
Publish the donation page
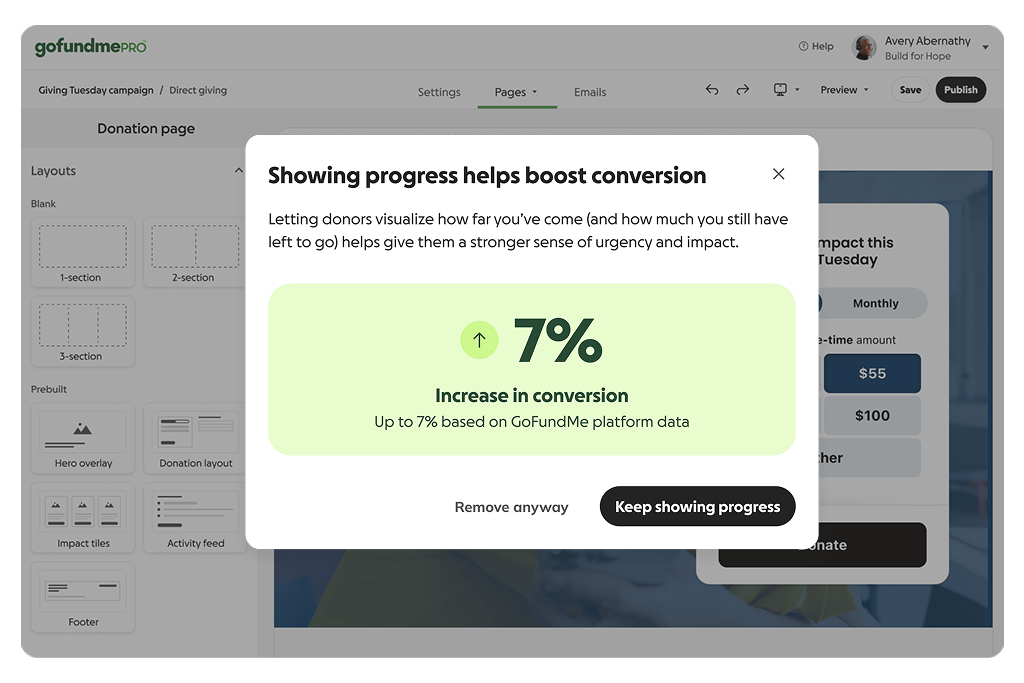[x=961, y=89]
